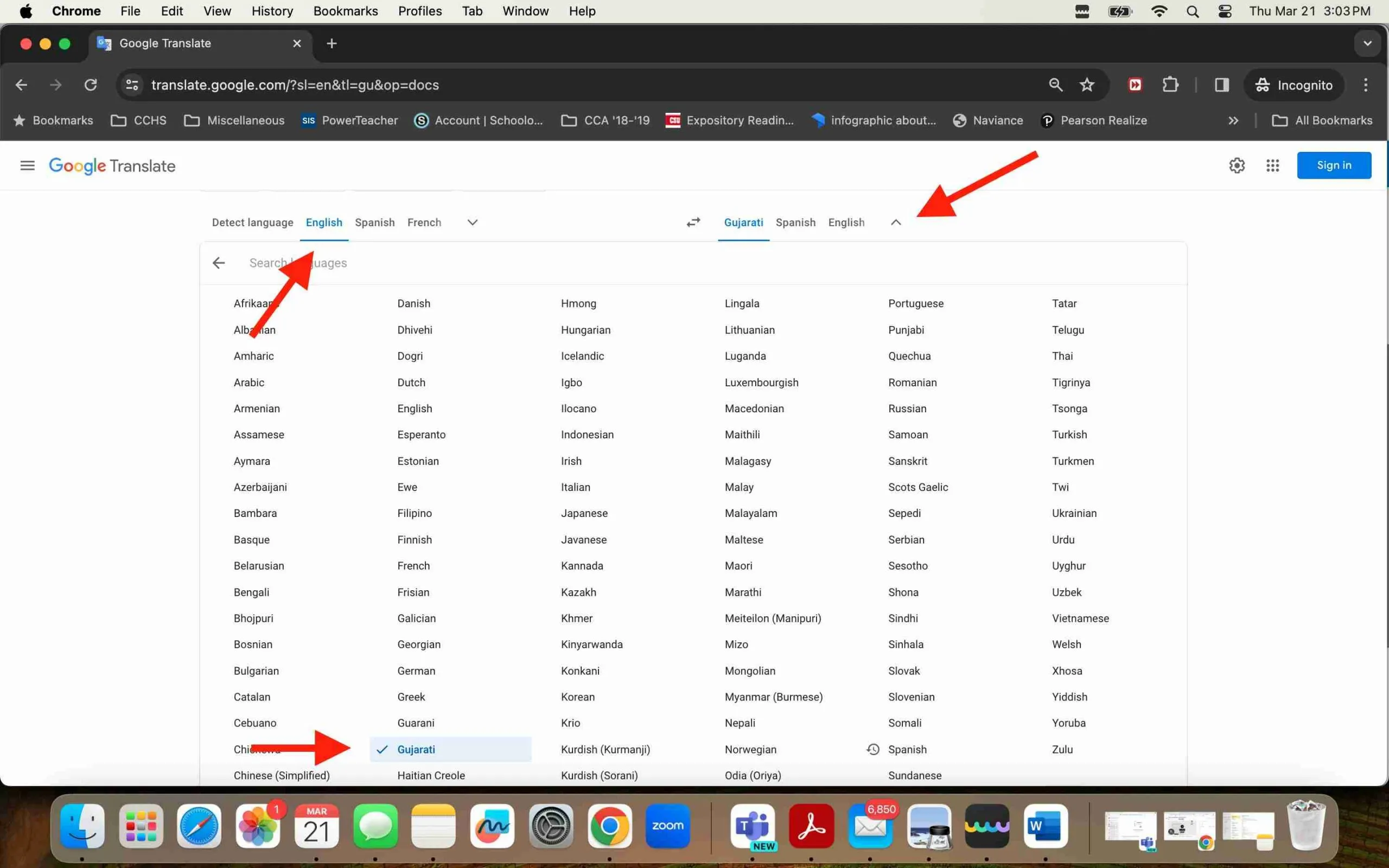
Task: Open Messages in dock
Action: pyautogui.click(x=375, y=826)
